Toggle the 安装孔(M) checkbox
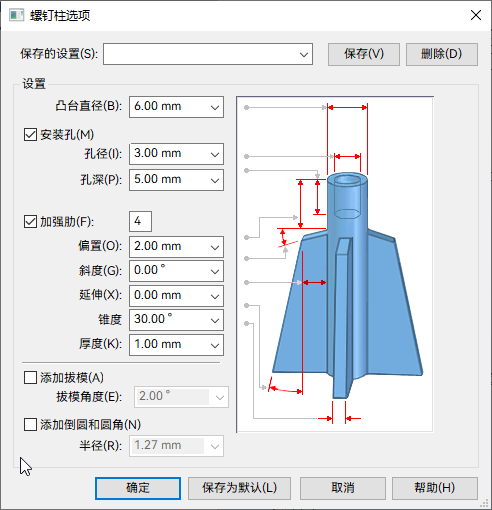492x510 pixels. click(x=30, y=135)
